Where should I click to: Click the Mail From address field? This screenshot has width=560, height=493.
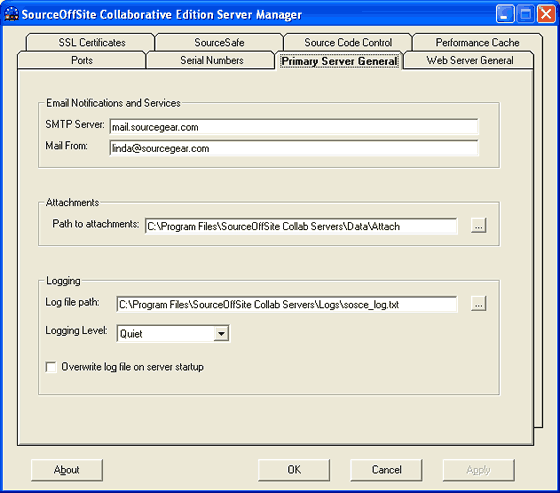pos(294,148)
